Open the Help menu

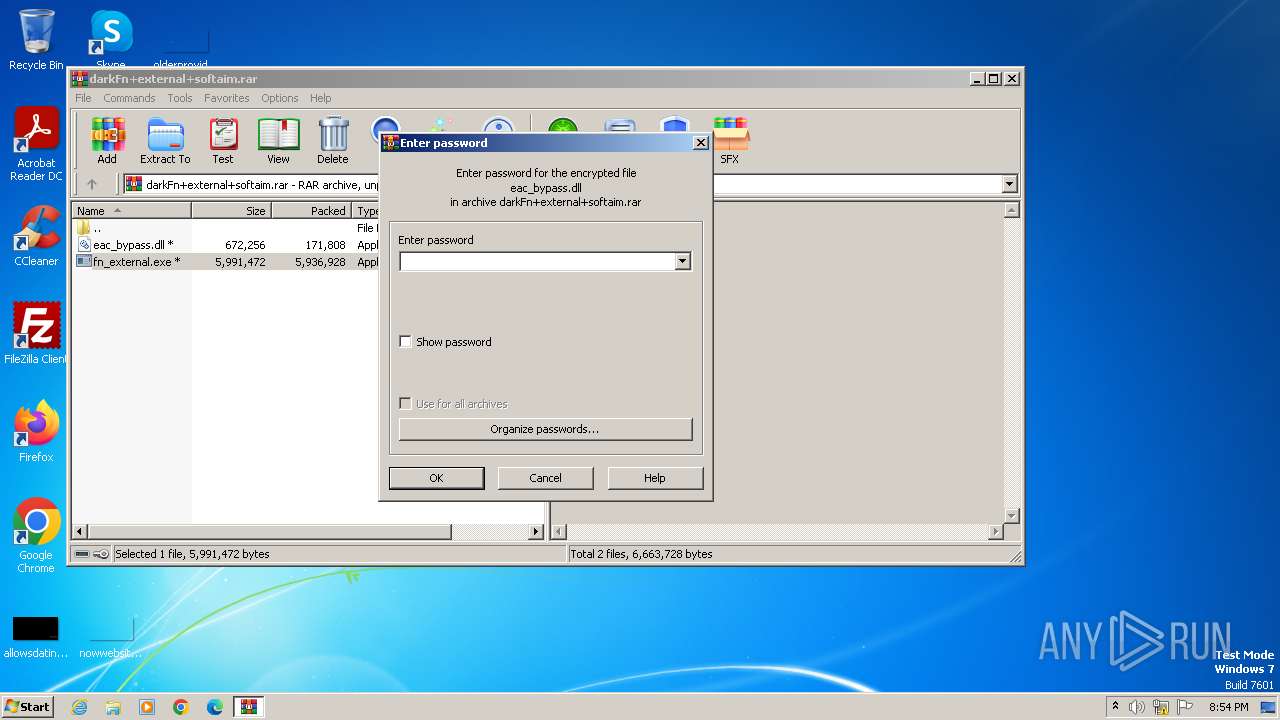[320, 98]
